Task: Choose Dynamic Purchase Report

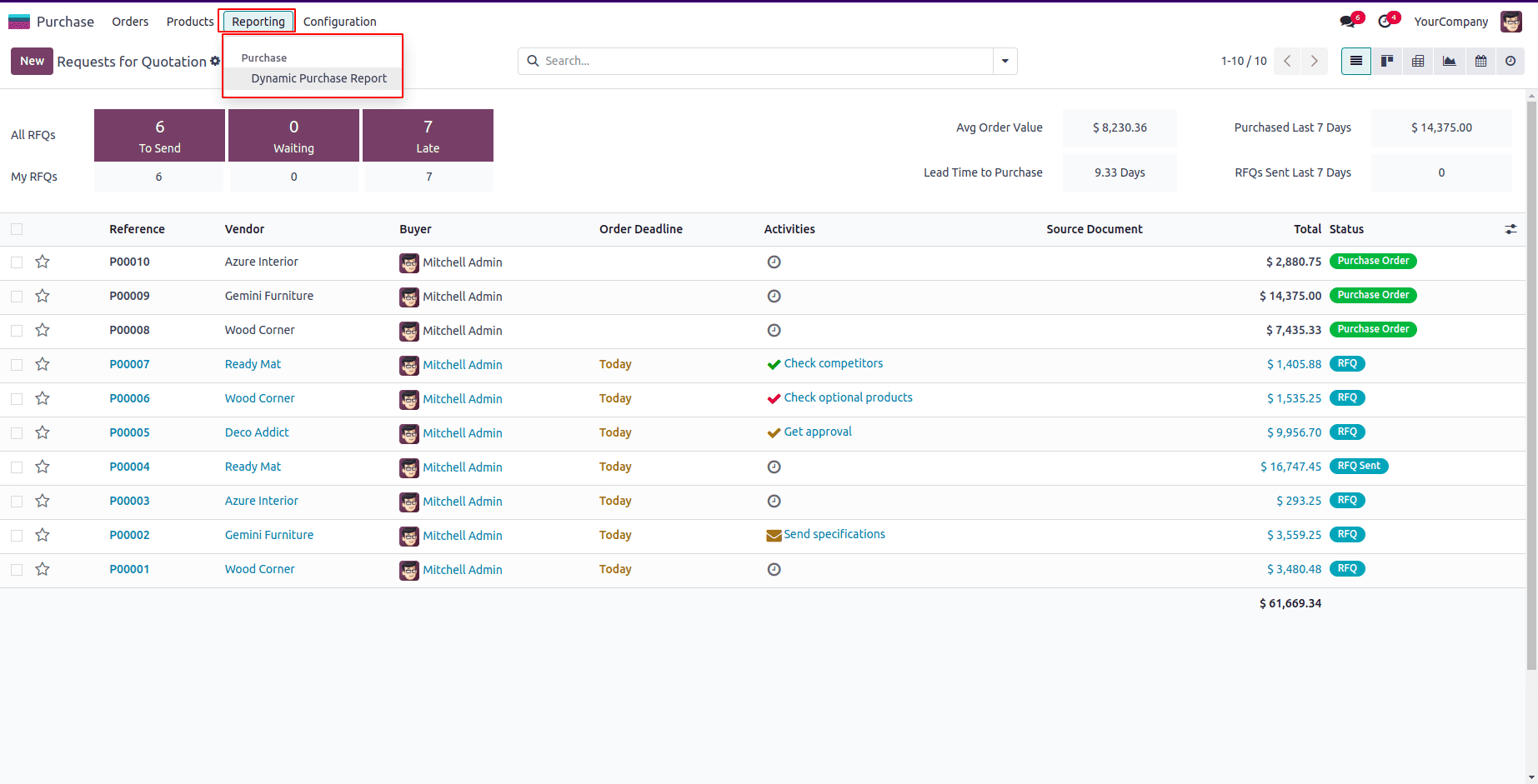Action: click(x=318, y=78)
